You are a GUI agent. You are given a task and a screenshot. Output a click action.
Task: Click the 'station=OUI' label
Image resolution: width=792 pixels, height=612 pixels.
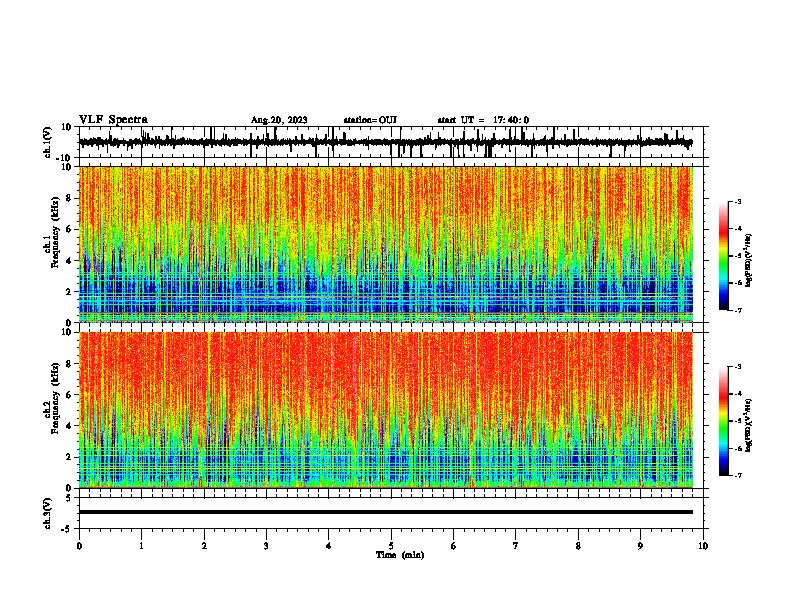pos(370,120)
